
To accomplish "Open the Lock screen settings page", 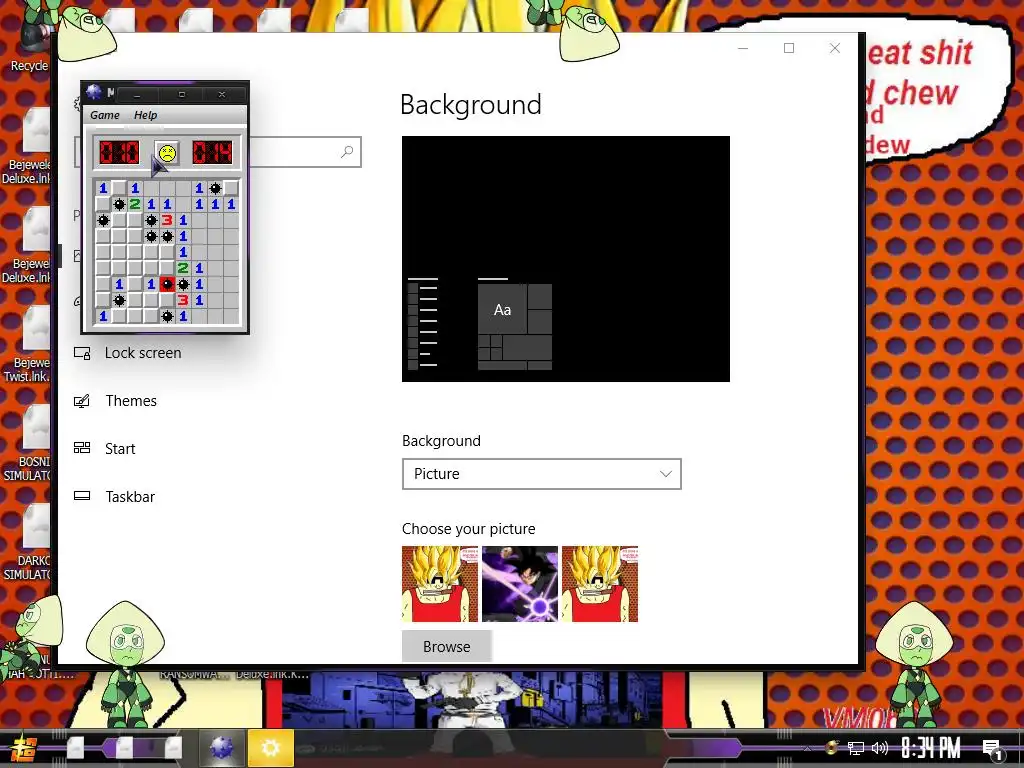I will 127,353.
